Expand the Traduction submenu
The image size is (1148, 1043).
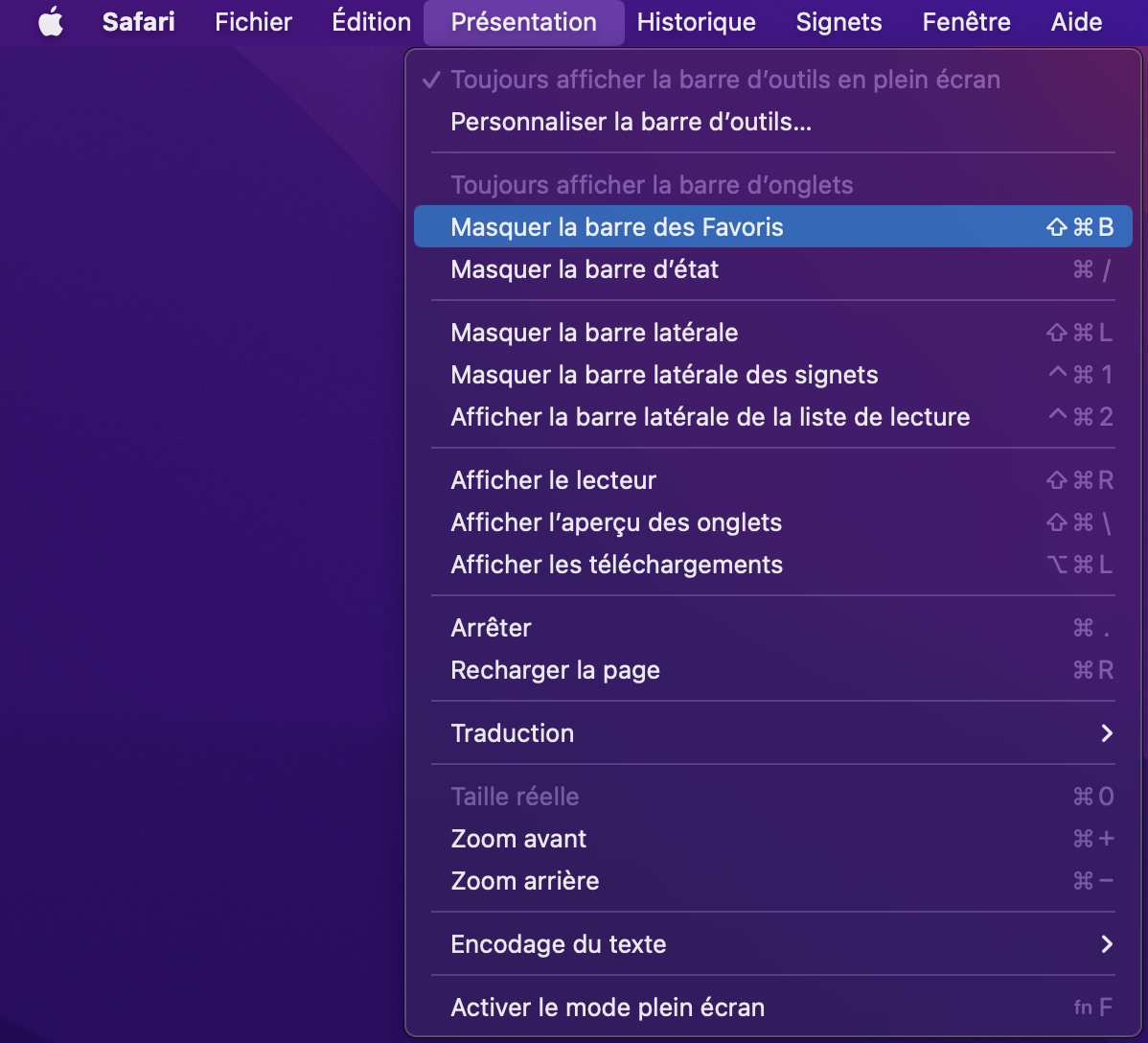tap(773, 733)
